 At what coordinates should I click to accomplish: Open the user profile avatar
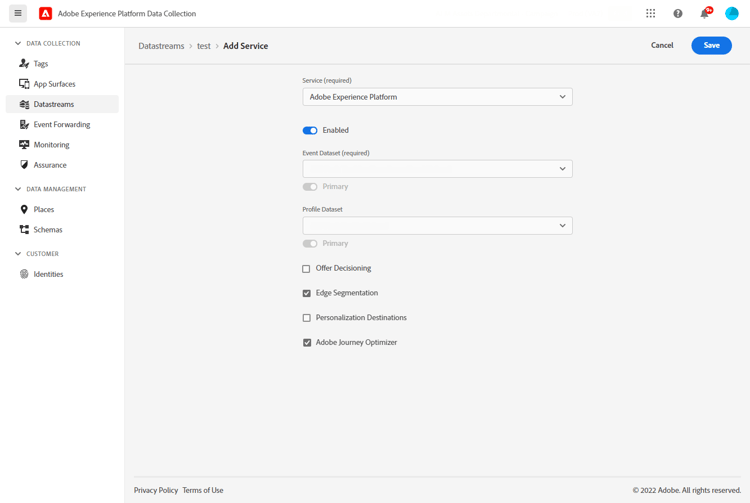point(732,13)
